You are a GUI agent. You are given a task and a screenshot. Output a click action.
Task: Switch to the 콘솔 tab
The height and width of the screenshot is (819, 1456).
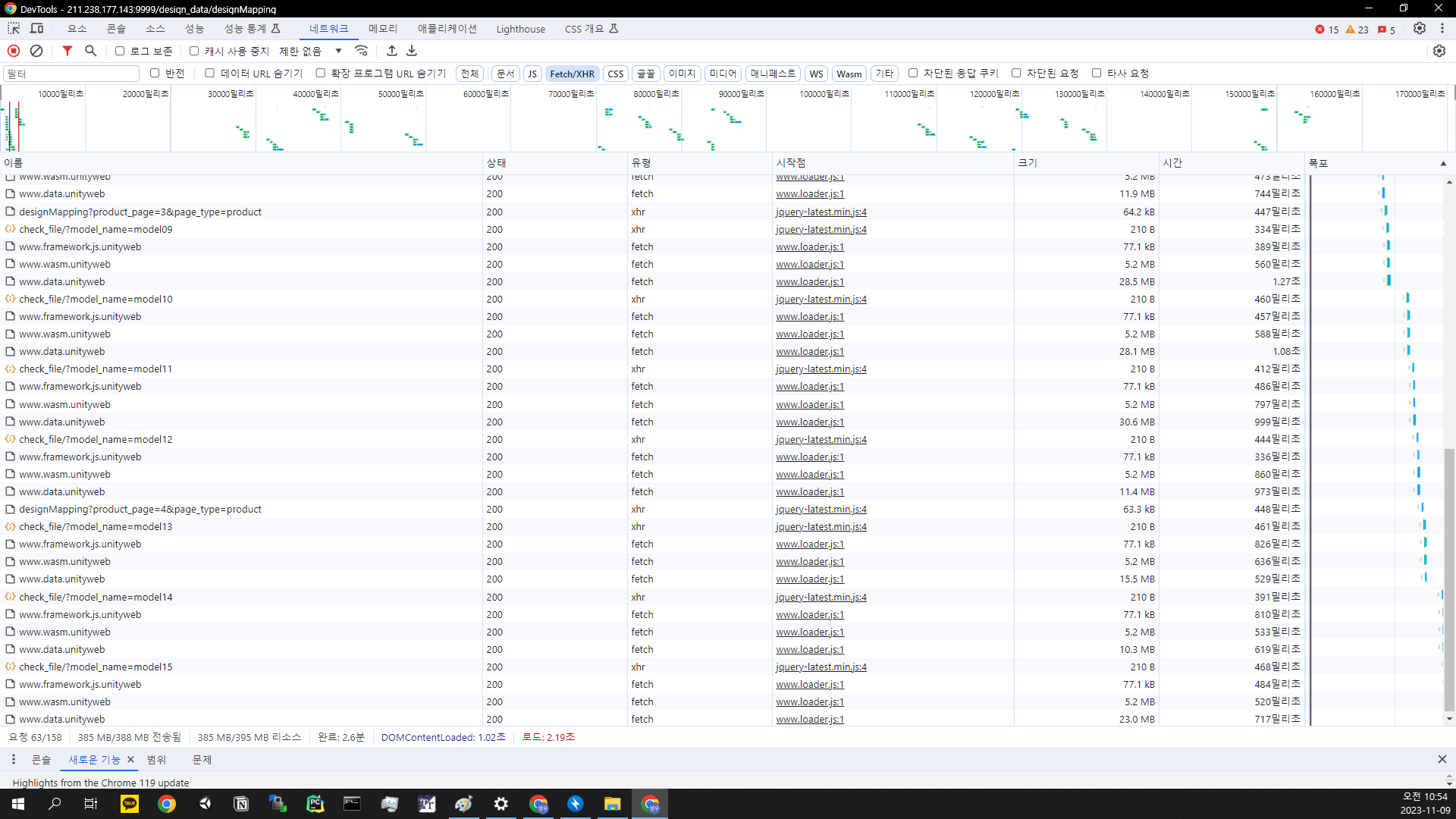(116, 29)
